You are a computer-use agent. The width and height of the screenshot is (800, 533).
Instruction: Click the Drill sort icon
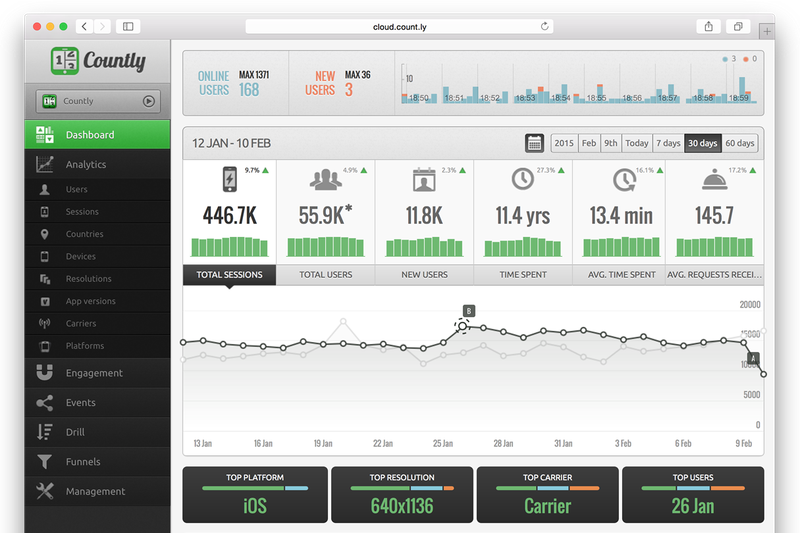(44, 432)
